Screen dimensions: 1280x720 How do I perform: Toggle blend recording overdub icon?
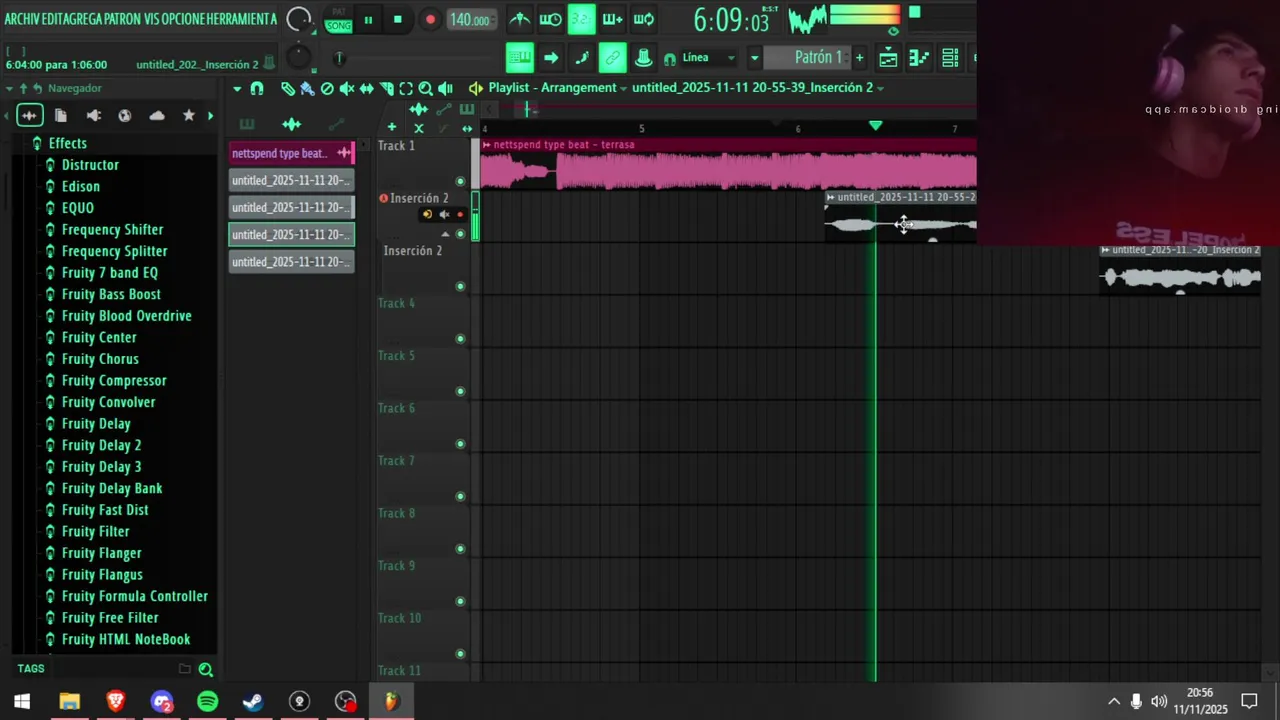tap(612, 19)
